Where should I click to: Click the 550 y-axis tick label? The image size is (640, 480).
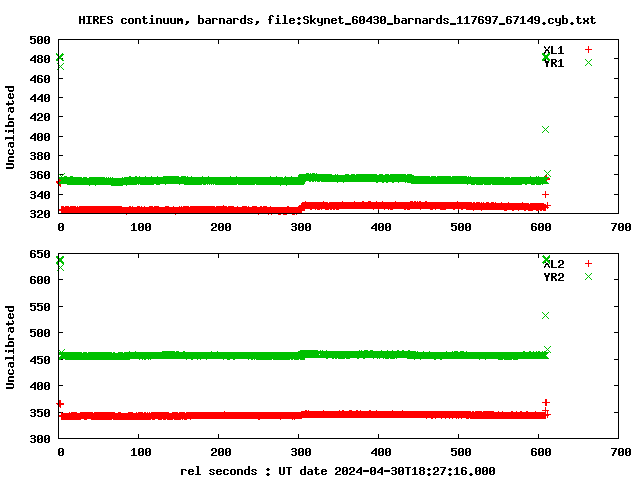coord(40,307)
